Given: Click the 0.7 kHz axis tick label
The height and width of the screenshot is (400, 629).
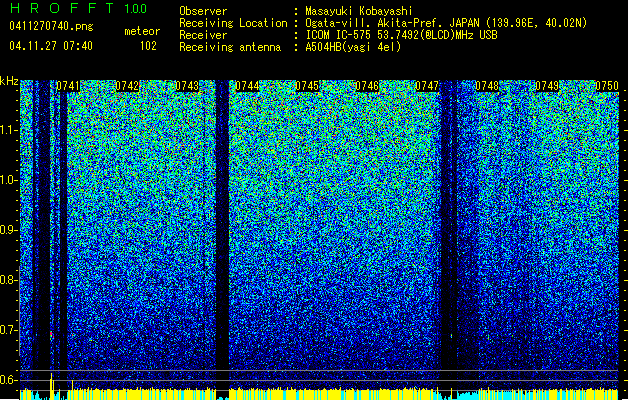Looking at the screenshot, I should [8, 330].
